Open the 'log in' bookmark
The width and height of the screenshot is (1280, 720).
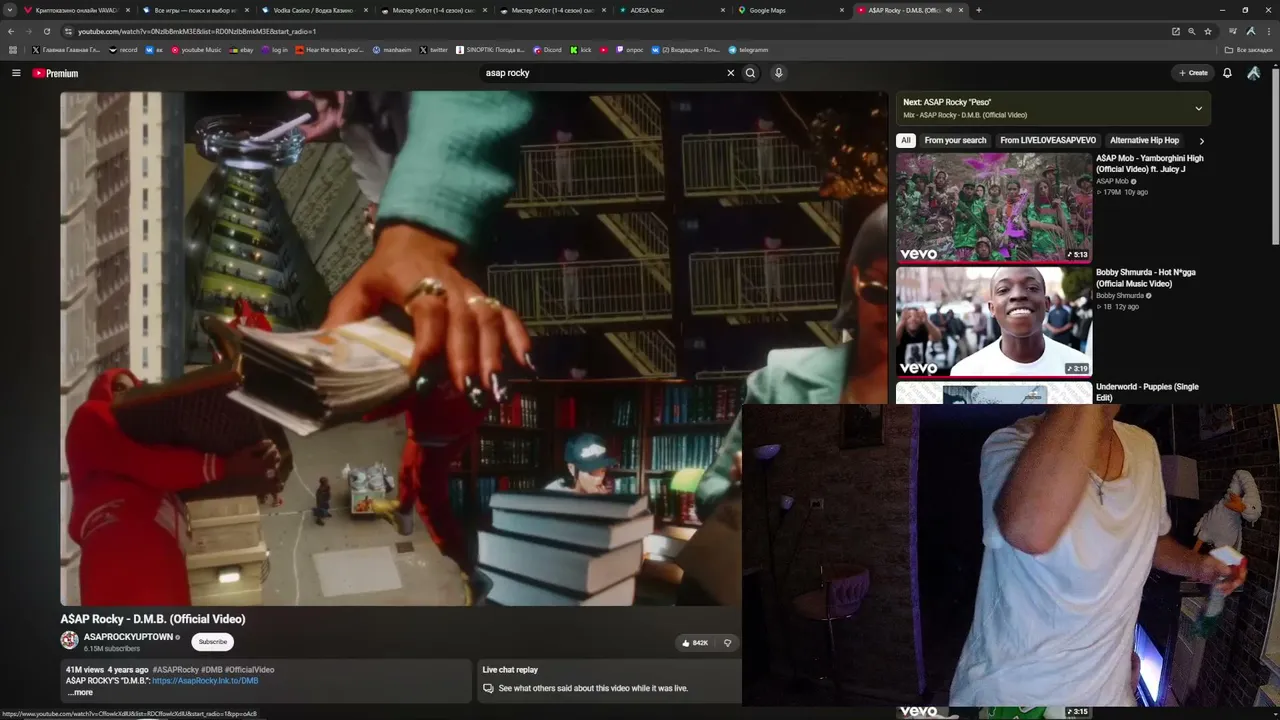[x=274, y=50]
